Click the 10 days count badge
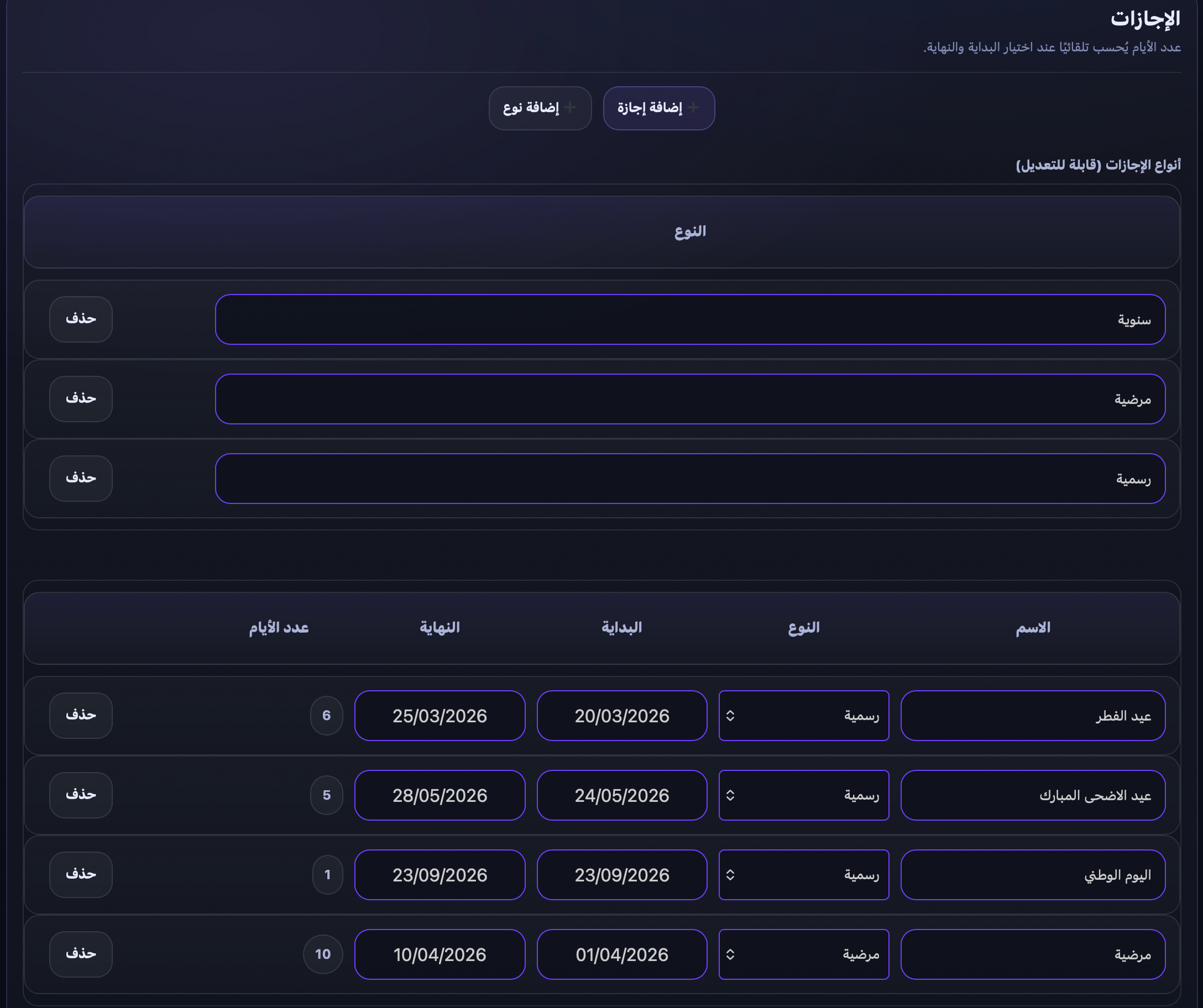The height and width of the screenshot is (1008, 1203). (322, 954)
